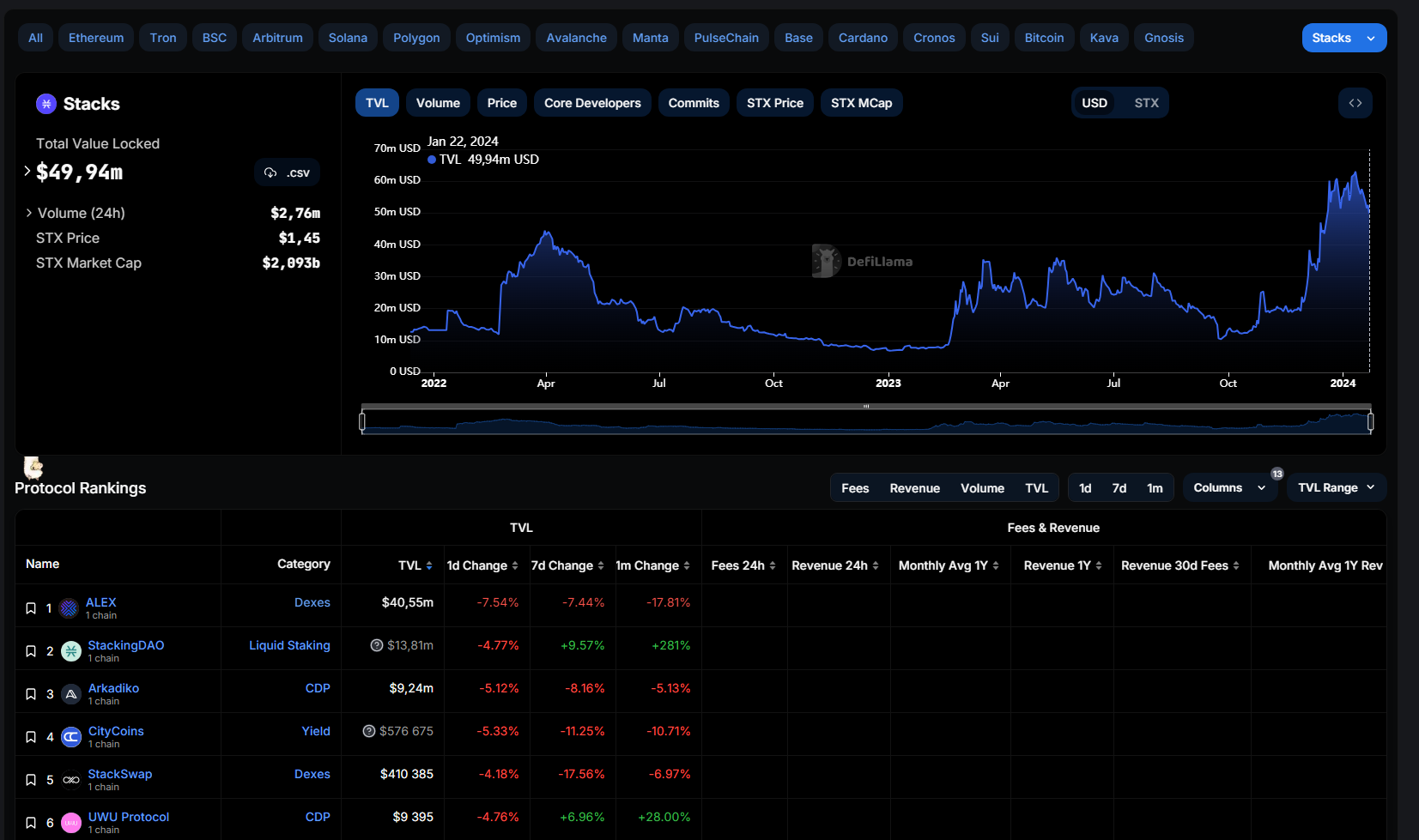Toggle the Commits chart series
The image size is (1419, 840).
click(x=694, y=103)
